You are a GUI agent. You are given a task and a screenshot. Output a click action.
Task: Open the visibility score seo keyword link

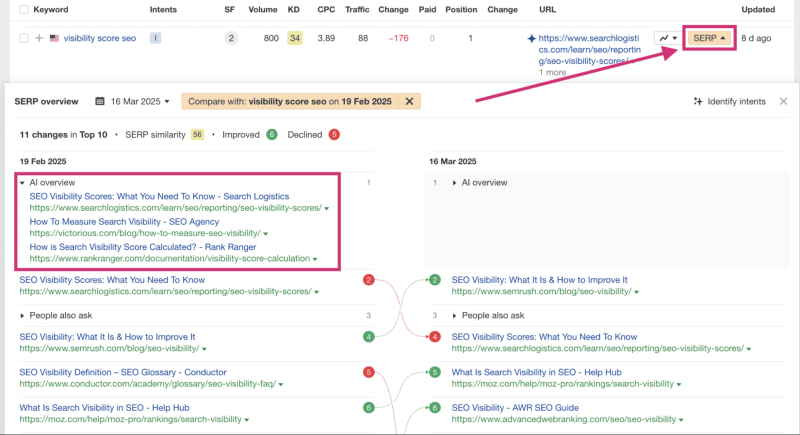99,38
